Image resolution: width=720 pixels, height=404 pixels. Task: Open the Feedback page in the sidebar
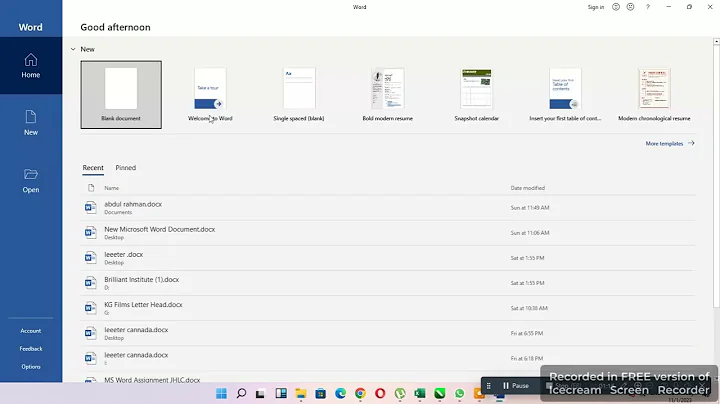pos(31,348)
